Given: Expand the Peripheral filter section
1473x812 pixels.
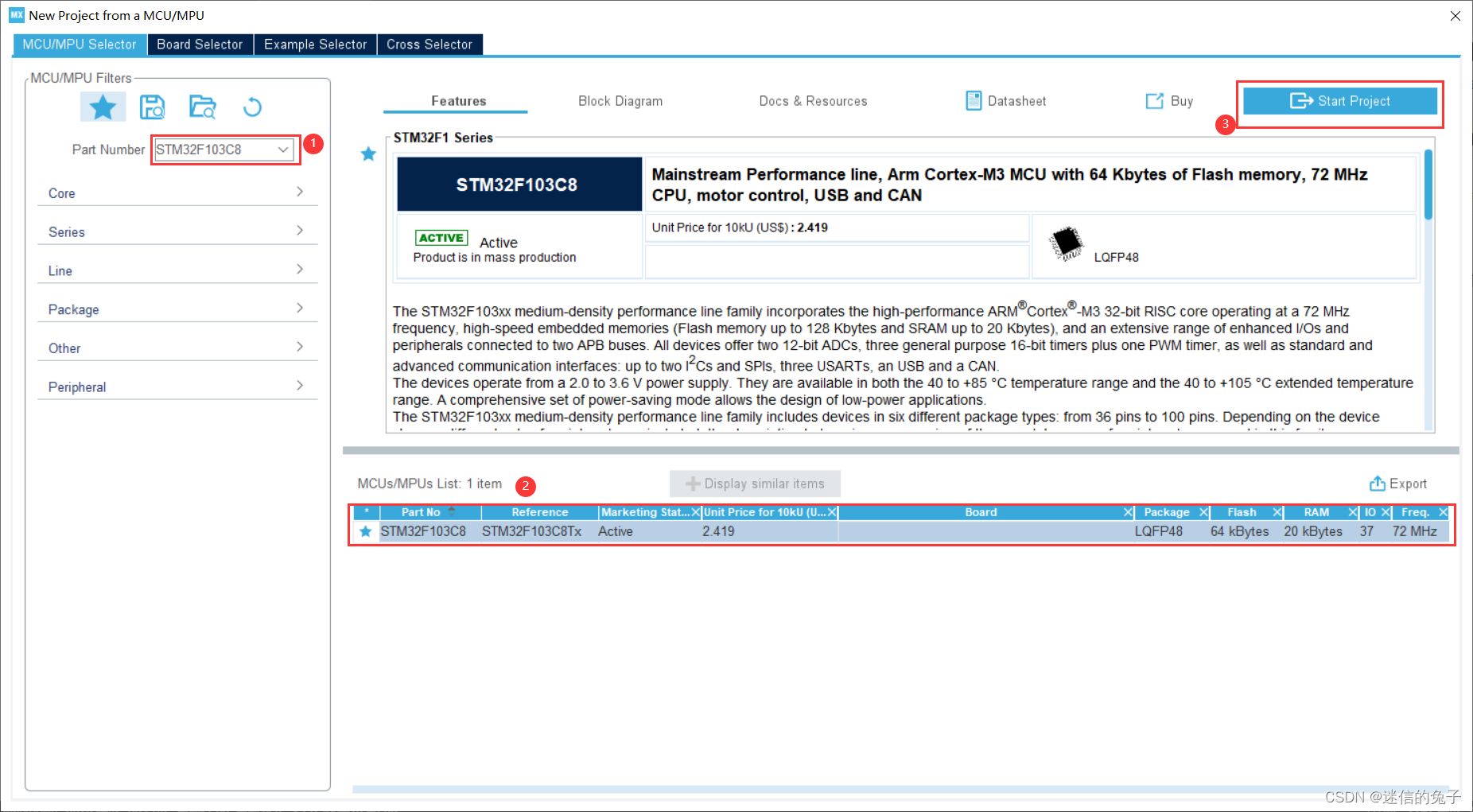Looking at the screenshot, I should click(177, 387).
